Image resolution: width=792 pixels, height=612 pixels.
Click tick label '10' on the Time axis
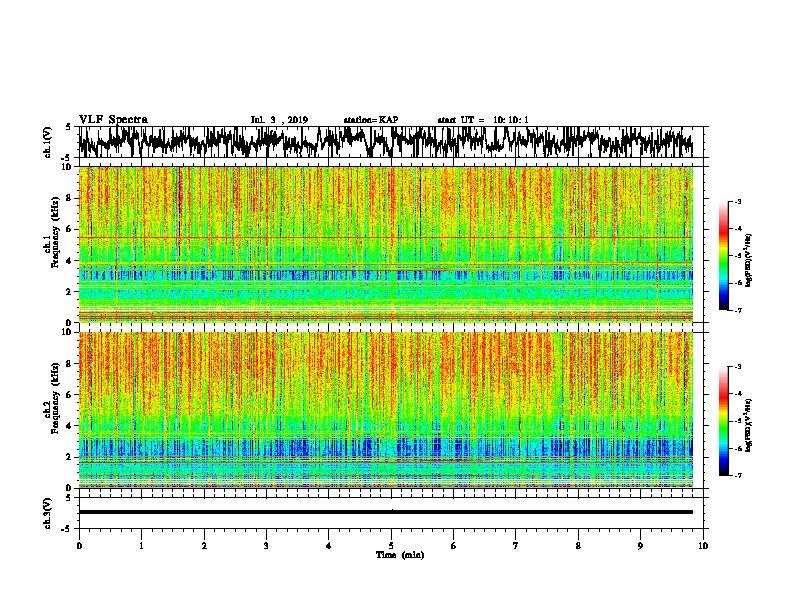(x=703, y=545)
